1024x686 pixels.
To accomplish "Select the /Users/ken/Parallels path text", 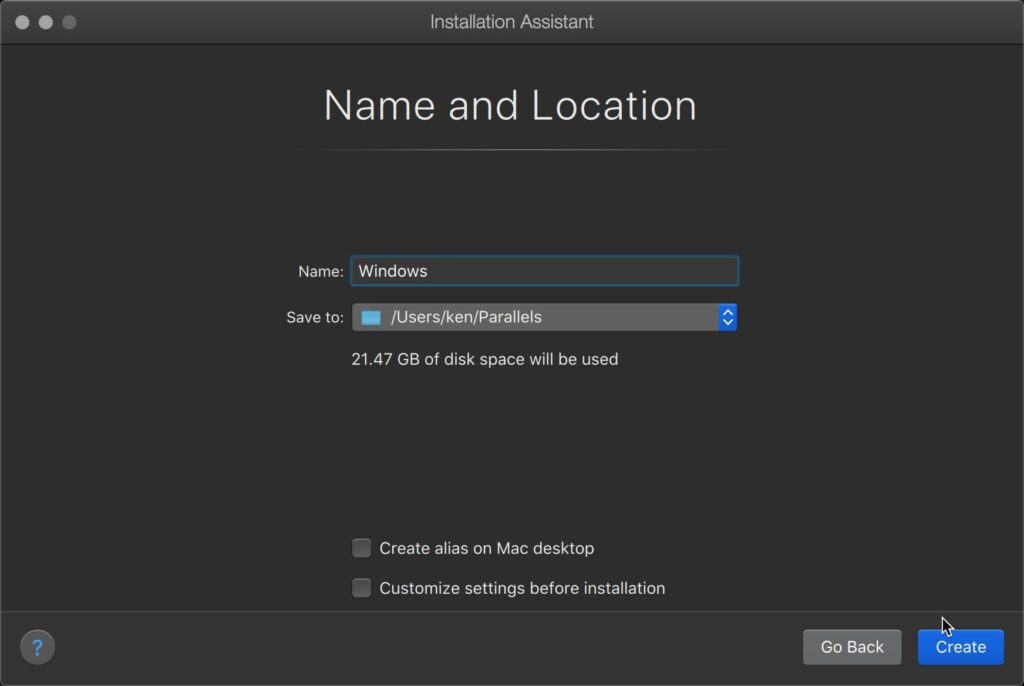I will click(x=466, y=317).
